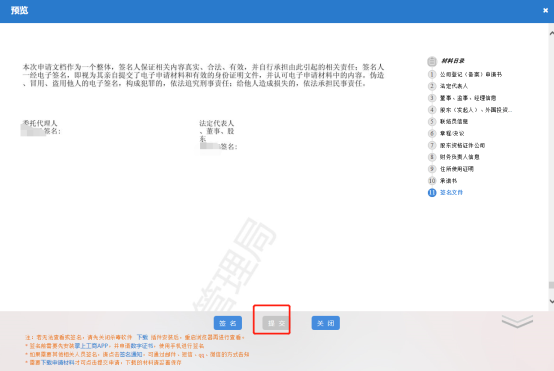Click the 签名通知 link
This screenshot has height=371, width=554.
[x=131, y=354]
